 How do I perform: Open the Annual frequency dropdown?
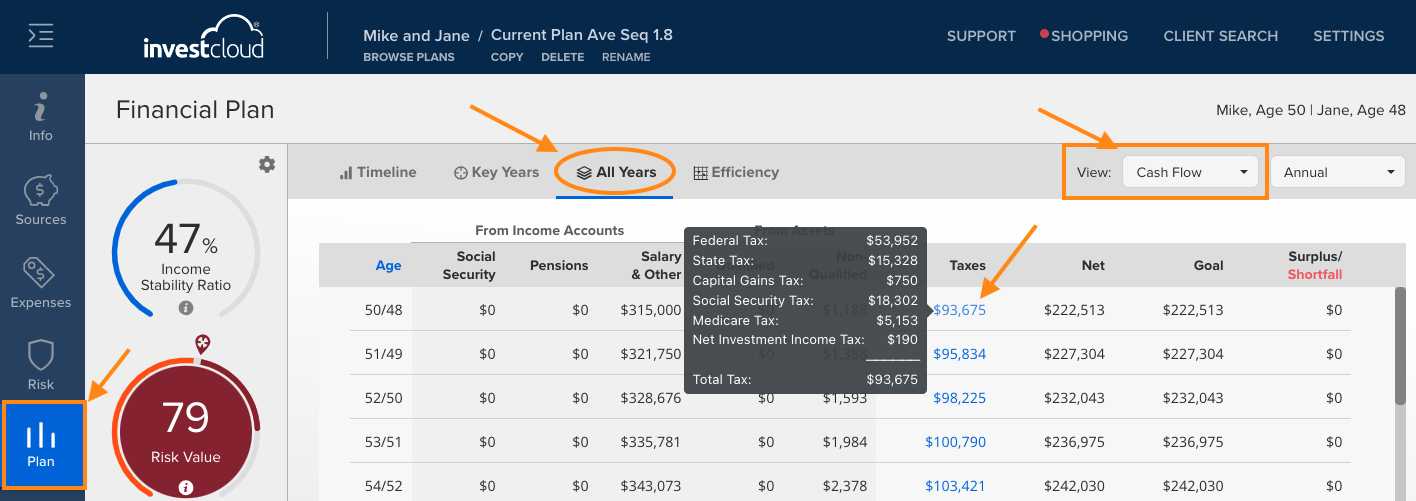pos(1337,172)
